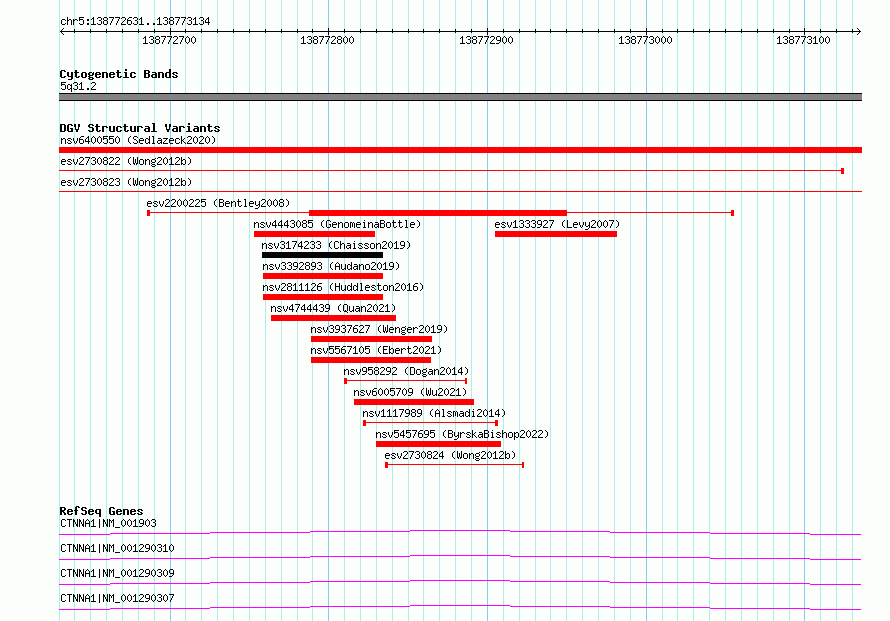Click the red nsv6005709 variant bar

(414, 402)
